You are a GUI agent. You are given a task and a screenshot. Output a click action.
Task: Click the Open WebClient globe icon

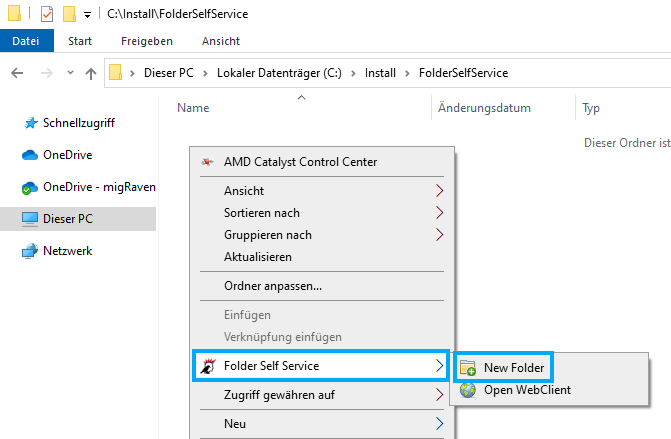(468, 390)
